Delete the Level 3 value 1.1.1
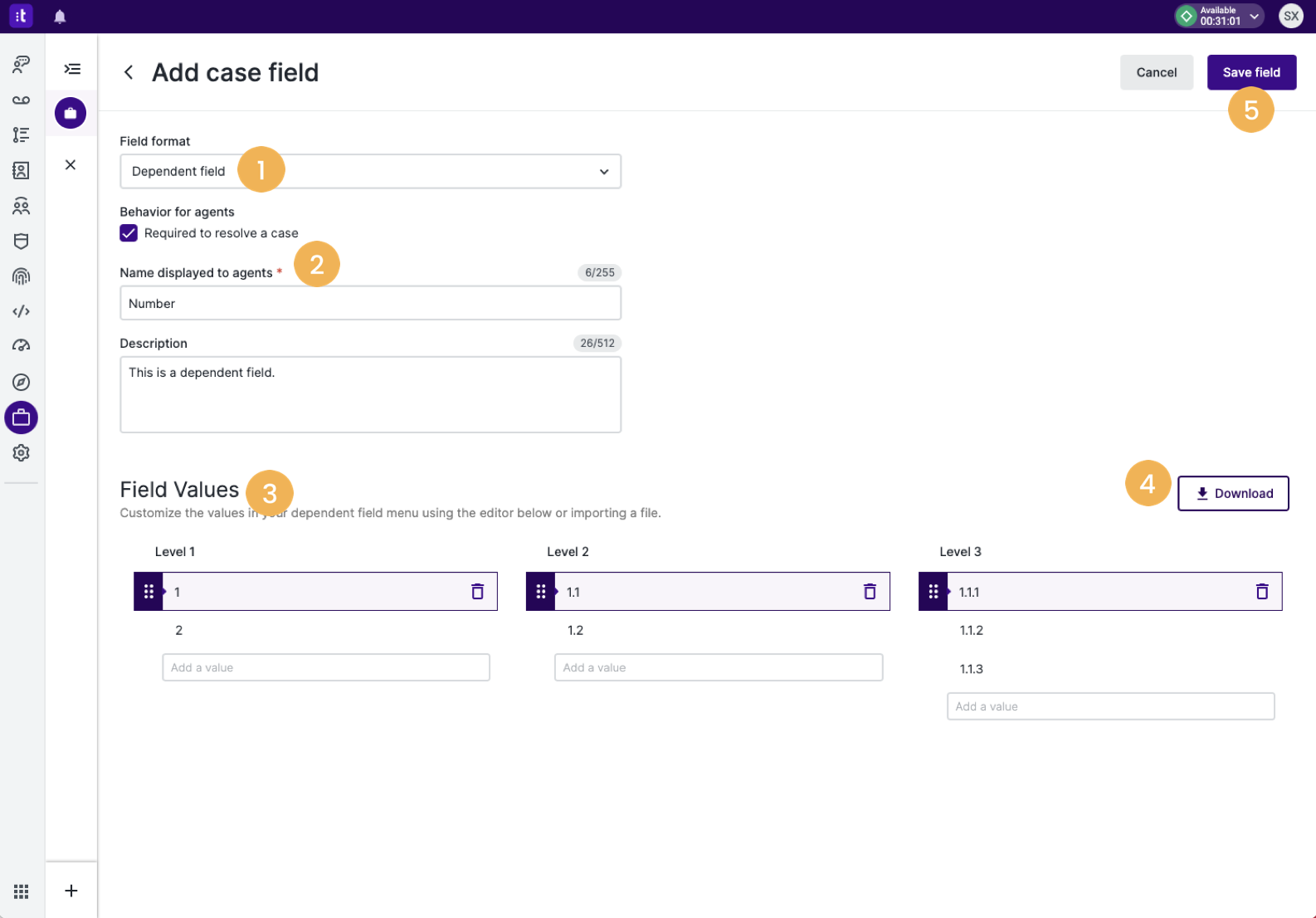This screenshot has width=1316, height=918. coord(1262,591)
